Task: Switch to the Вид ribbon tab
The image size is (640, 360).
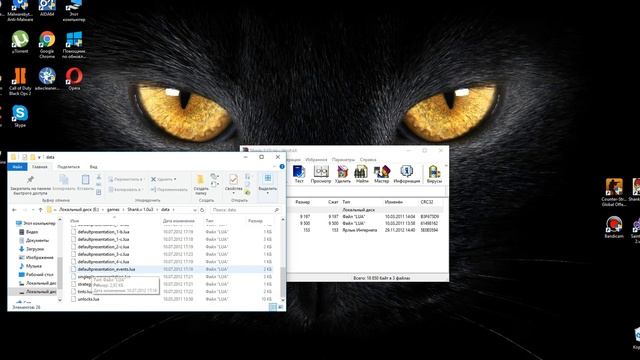Action: tap(93, 167)
